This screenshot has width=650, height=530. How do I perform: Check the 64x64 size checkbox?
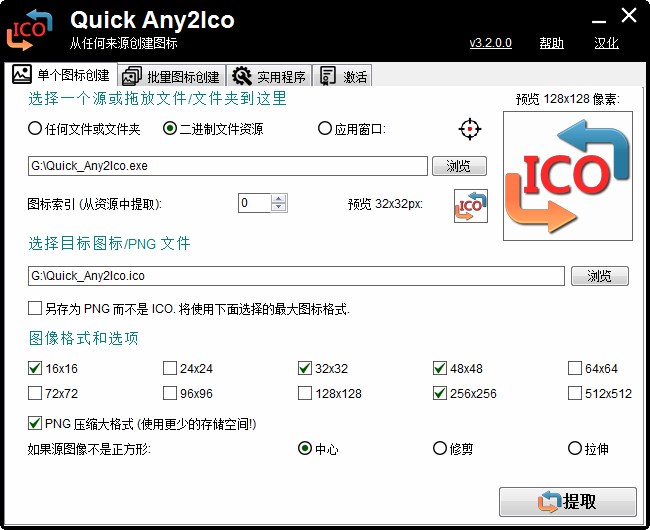pyautogui.click(x=575, y=368)
